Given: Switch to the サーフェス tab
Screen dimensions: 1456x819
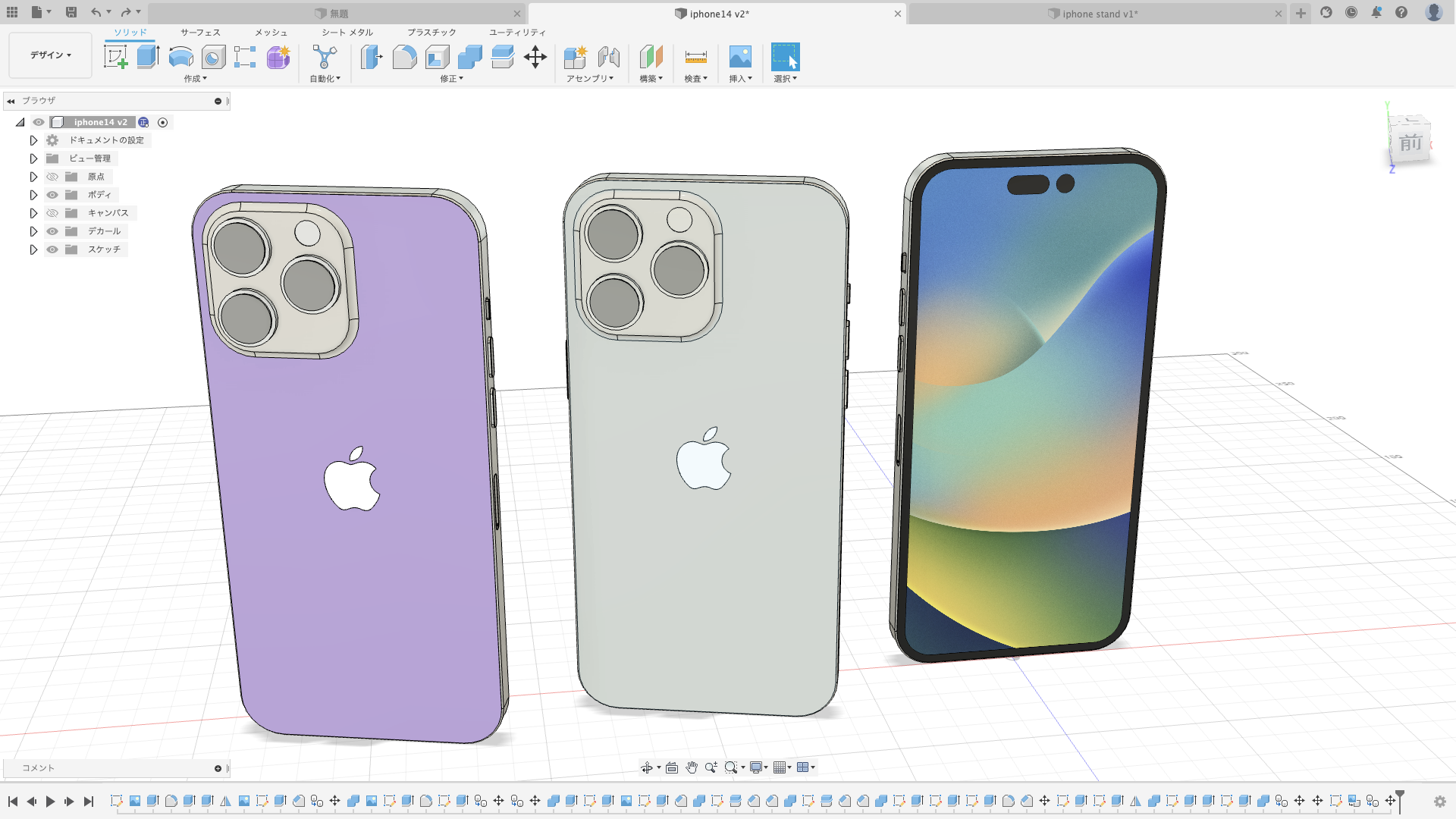Looking at the screenshot, I should (200, 33).
